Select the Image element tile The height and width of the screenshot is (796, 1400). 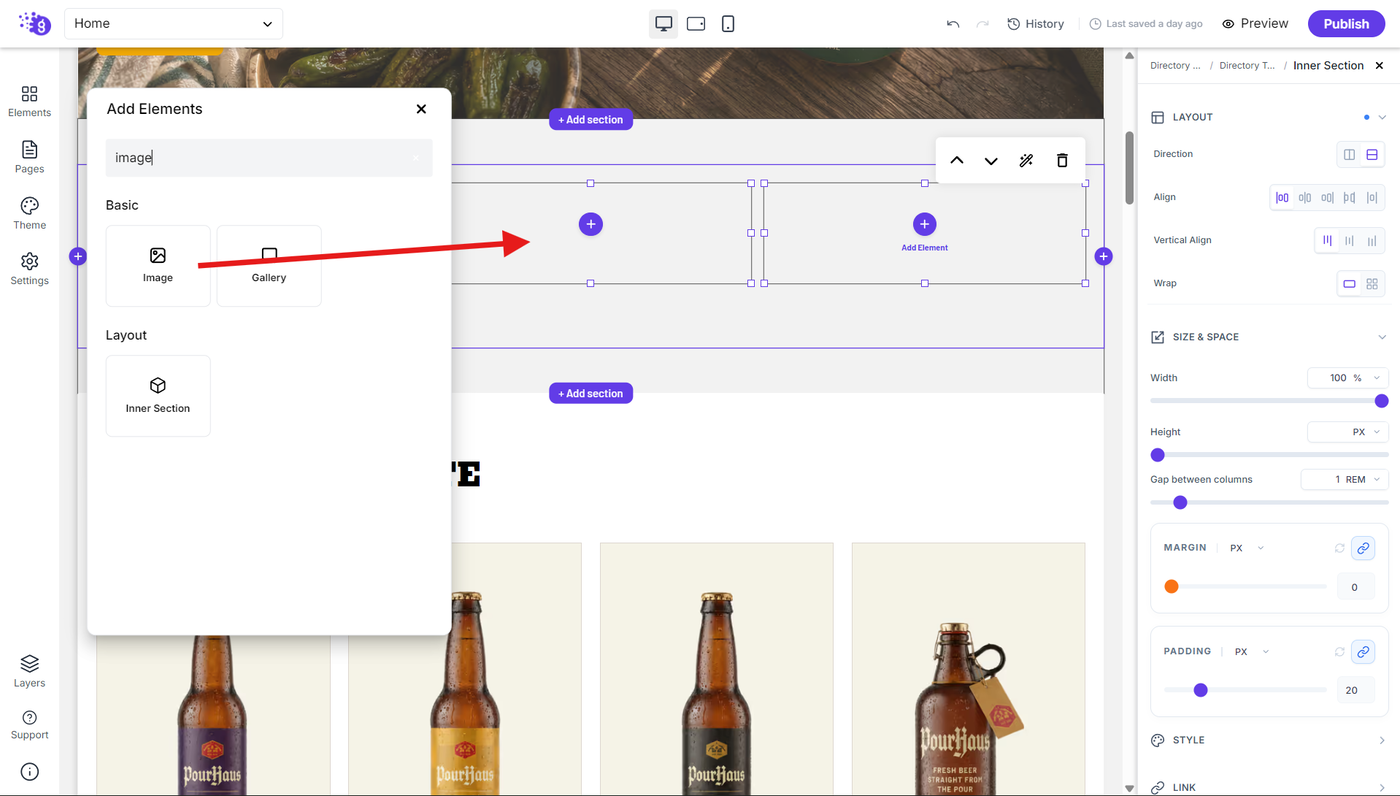pos(158,265)
